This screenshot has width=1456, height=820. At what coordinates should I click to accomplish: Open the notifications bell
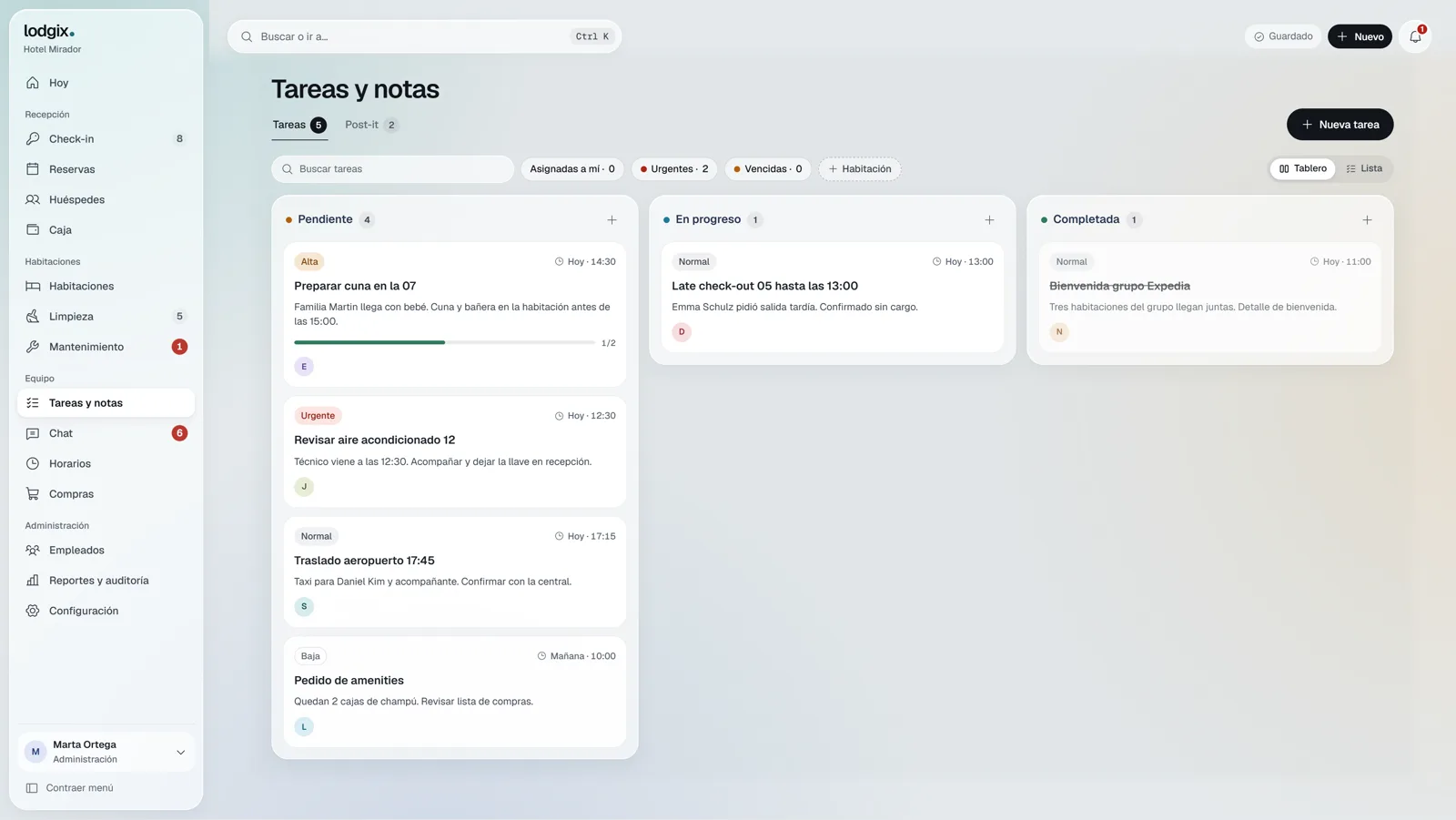tap(1415, 36)
